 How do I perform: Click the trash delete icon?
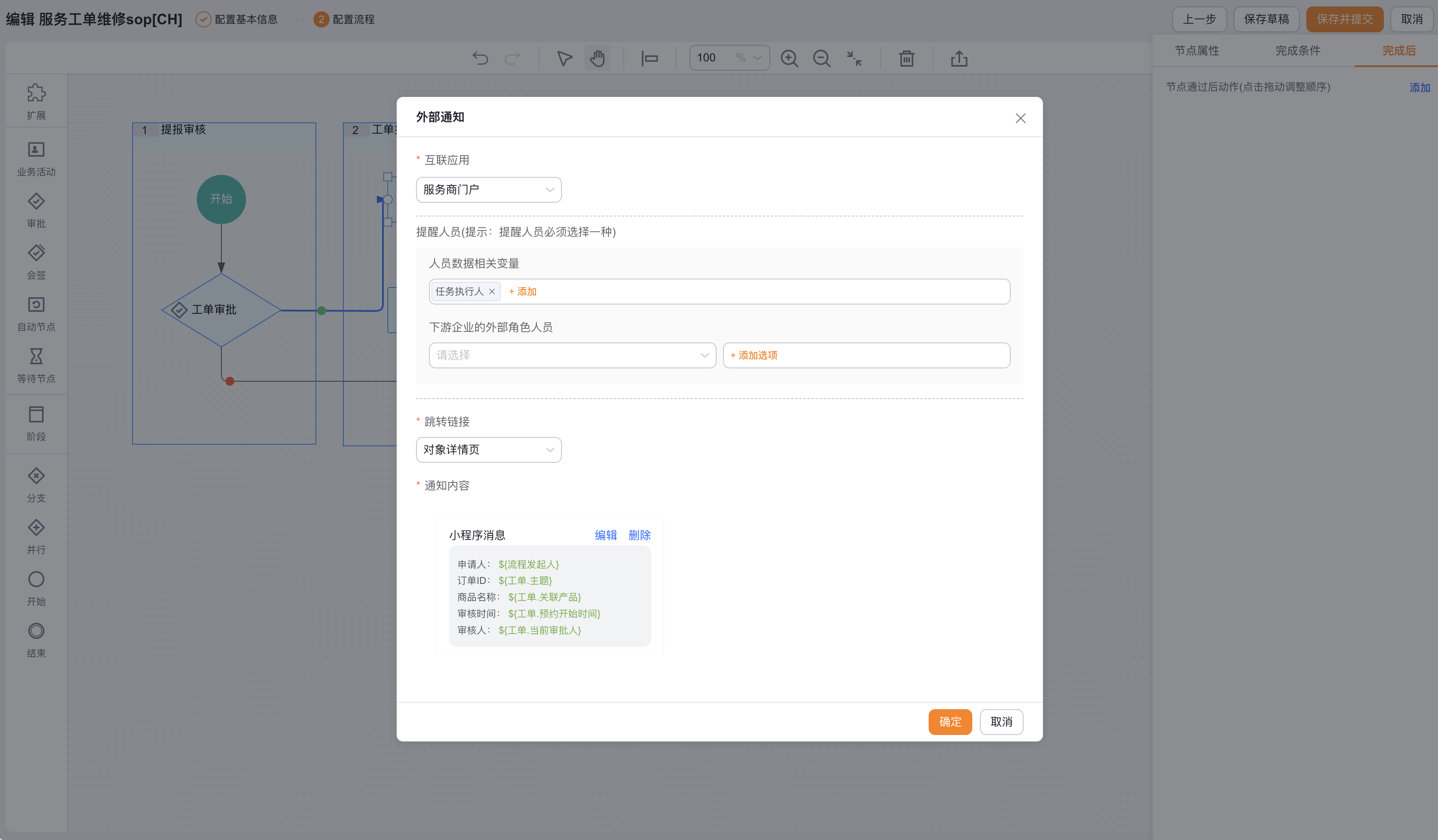[907, 58]
